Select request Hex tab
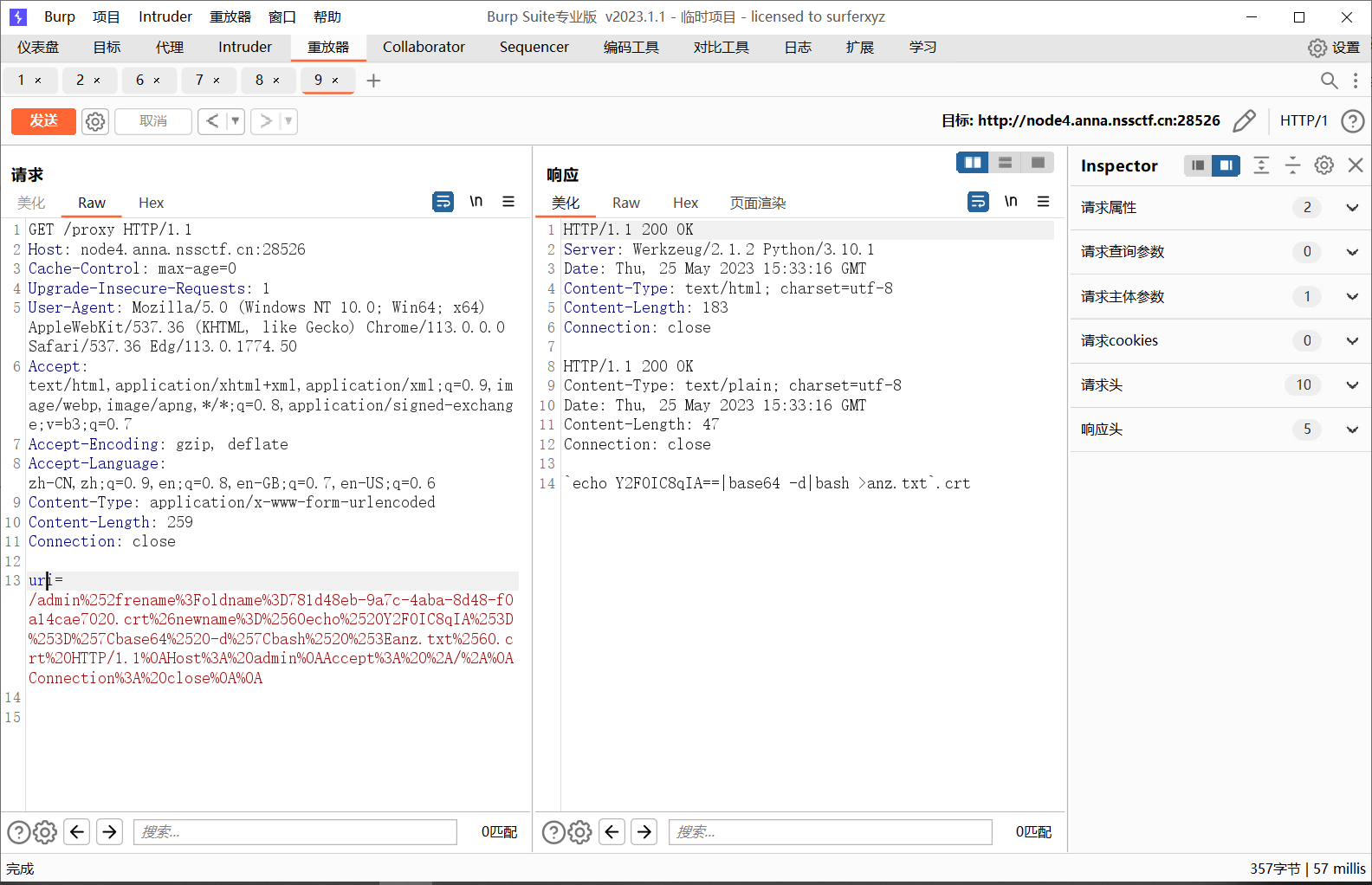 click(x=151, y=203)
